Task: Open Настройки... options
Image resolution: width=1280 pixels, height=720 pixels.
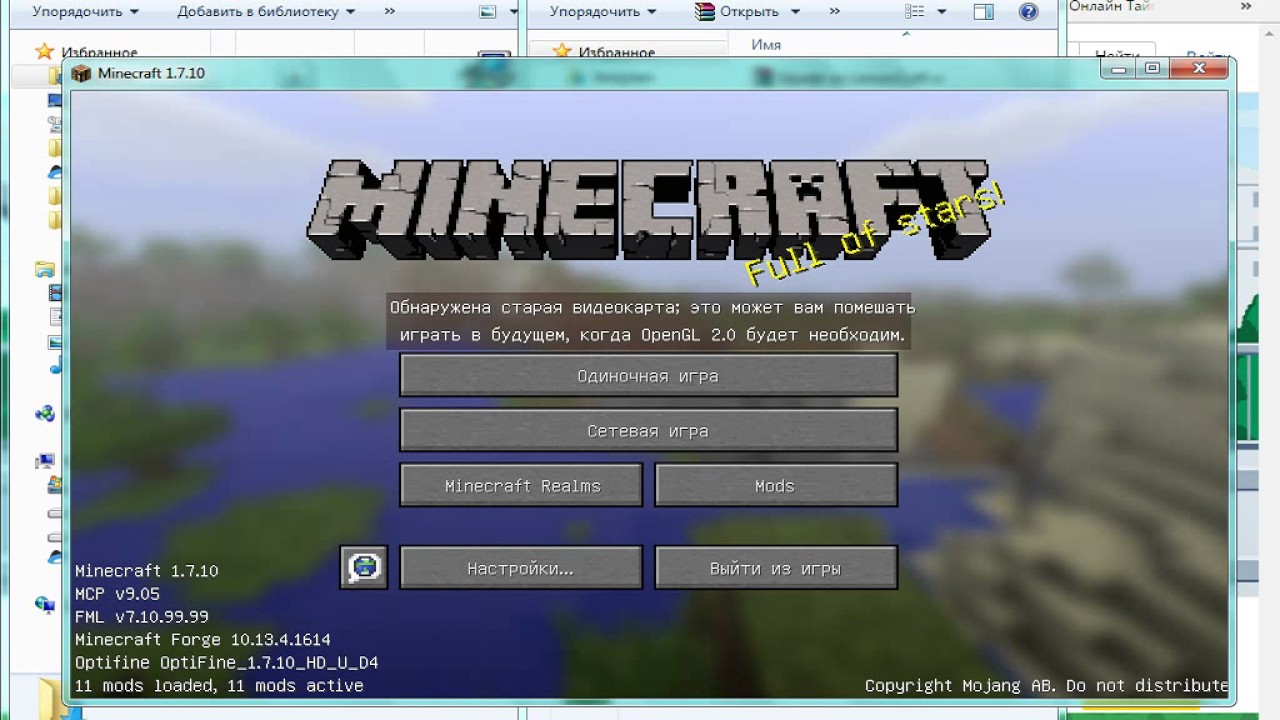Action: [521, 568]
